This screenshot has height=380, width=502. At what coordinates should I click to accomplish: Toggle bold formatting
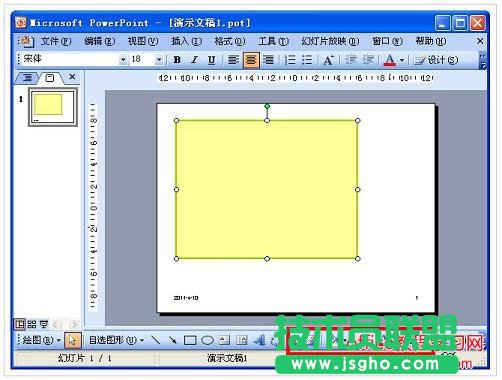(177, 60)
